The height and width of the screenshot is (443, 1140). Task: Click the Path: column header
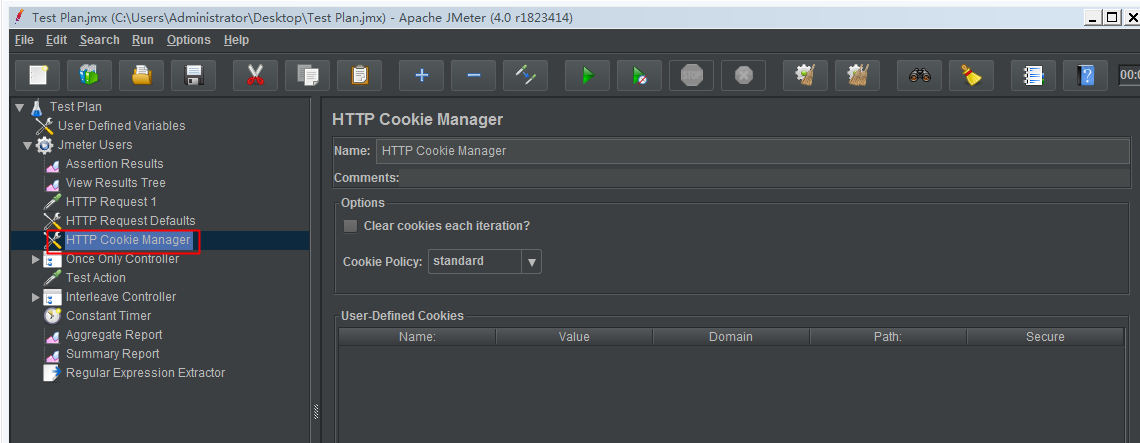(x=888, y=337)
